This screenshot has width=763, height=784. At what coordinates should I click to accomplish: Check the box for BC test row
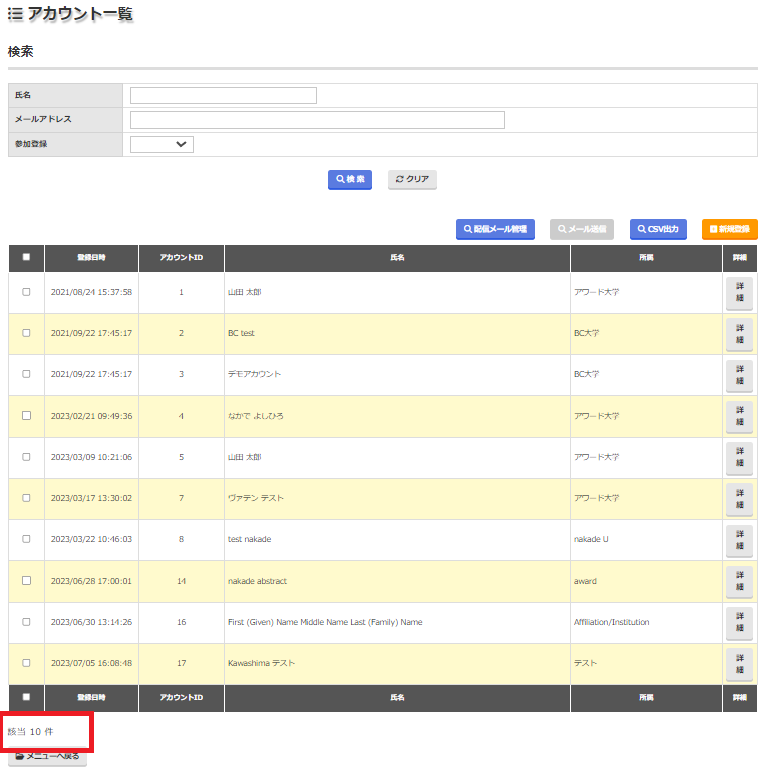coord(26,333)
